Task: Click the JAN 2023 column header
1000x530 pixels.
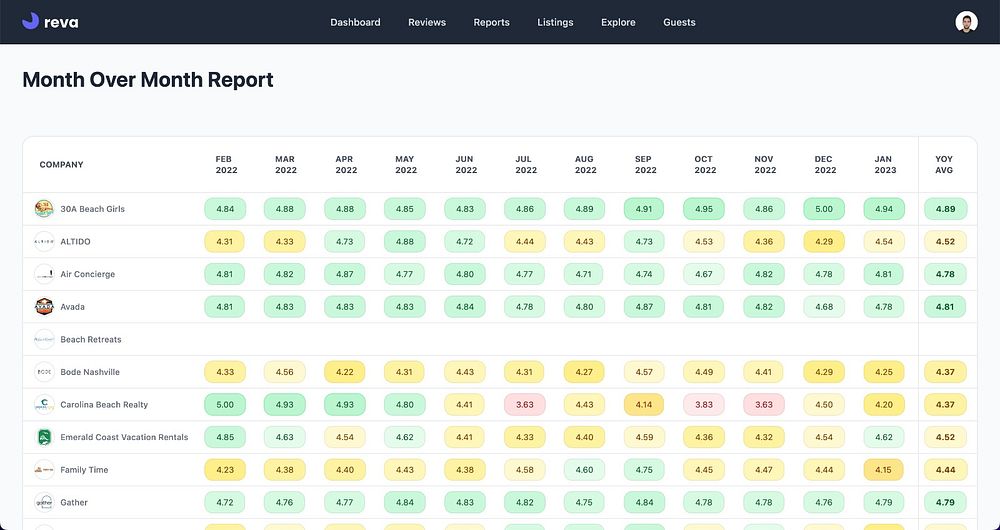Action: 885,165
